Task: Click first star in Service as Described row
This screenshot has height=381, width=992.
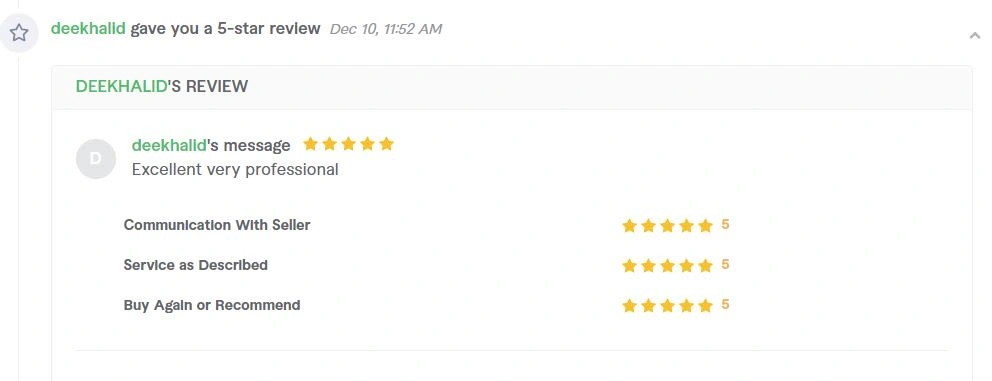Action: point(629,265)
